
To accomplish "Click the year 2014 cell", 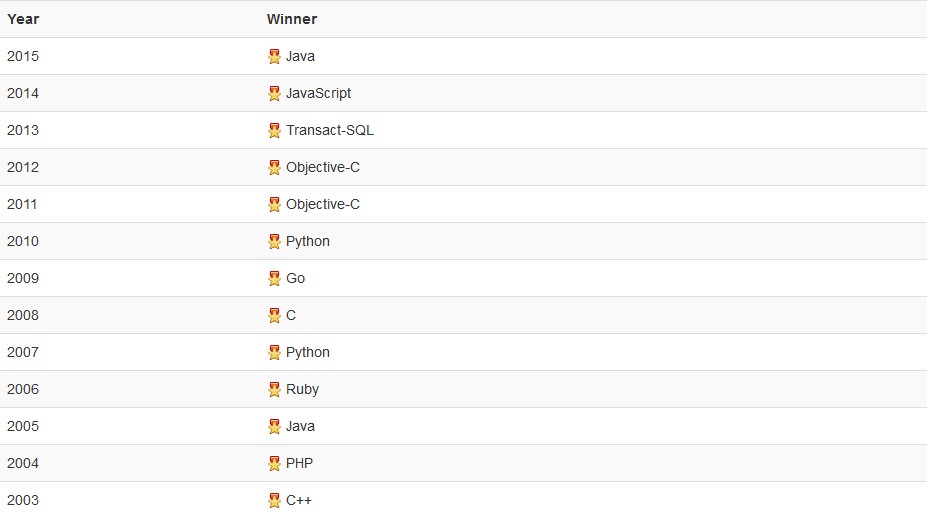I will click(x=23, y=93).
